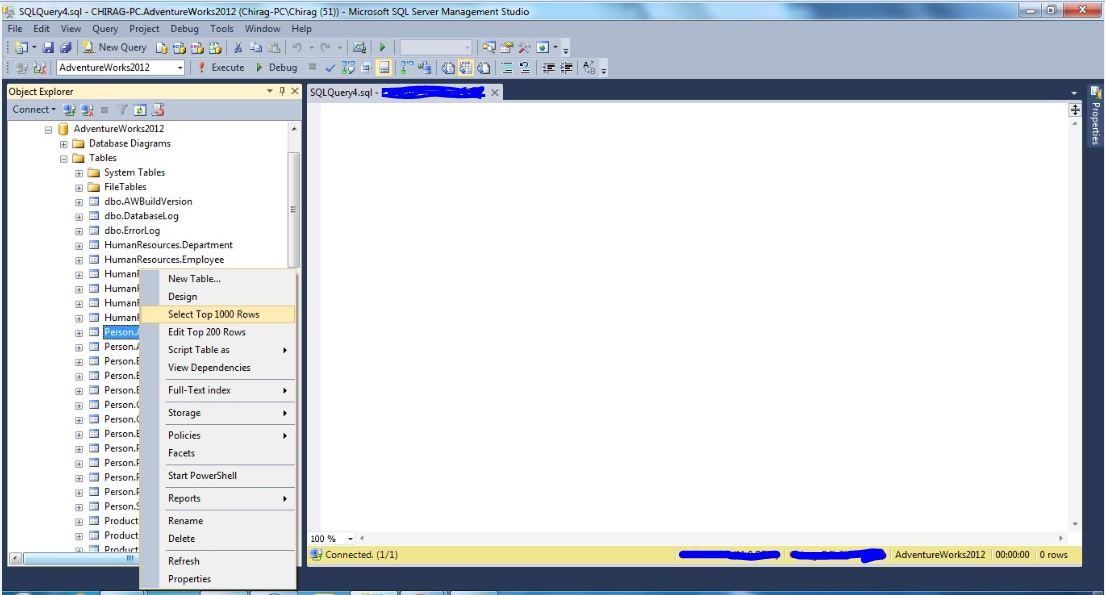Expand the Database Diagrams folder
Image resolution: width=1105 pixels, height=595 pixels.
64,144
